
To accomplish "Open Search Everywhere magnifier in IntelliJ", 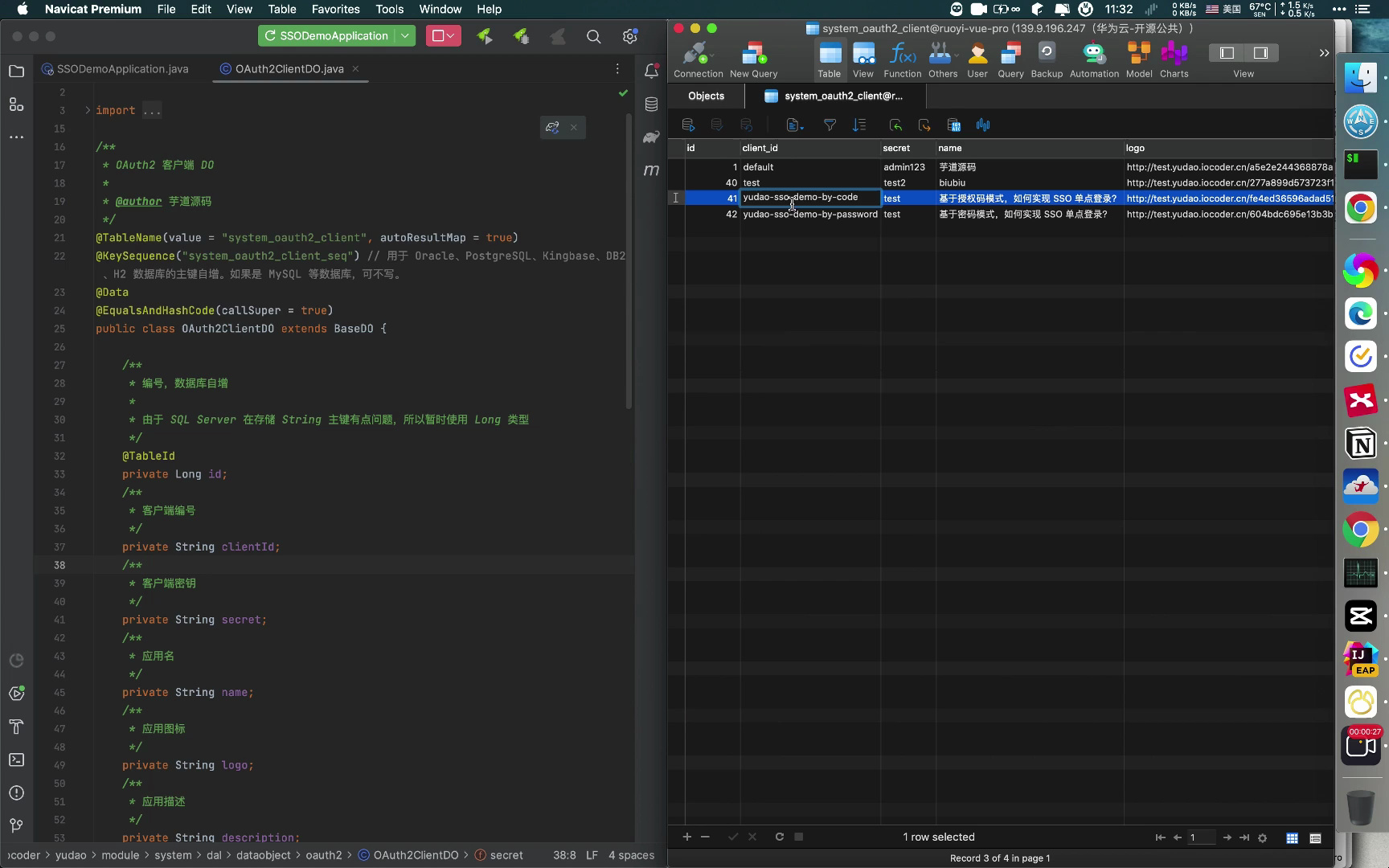I will pos(593,36).
